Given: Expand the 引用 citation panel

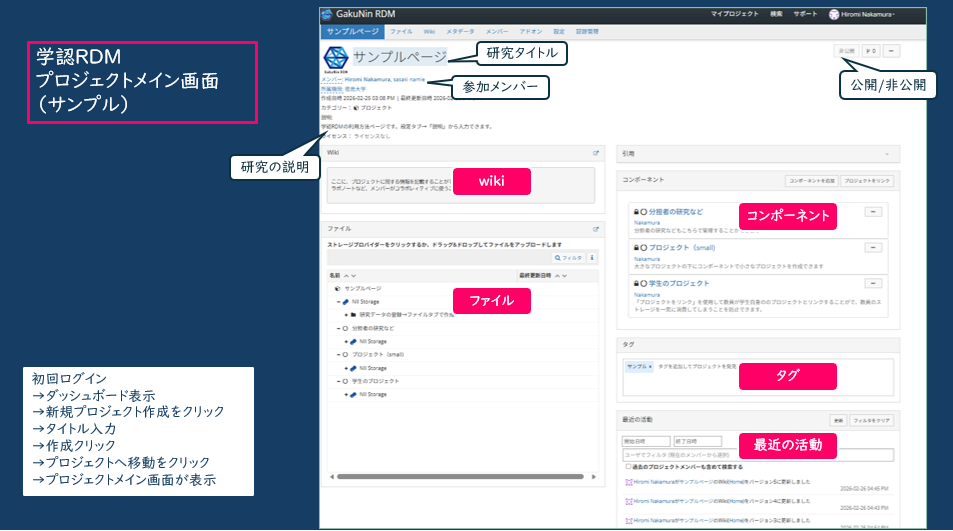Looking at the screenshot, I should (x=887, y=154).
